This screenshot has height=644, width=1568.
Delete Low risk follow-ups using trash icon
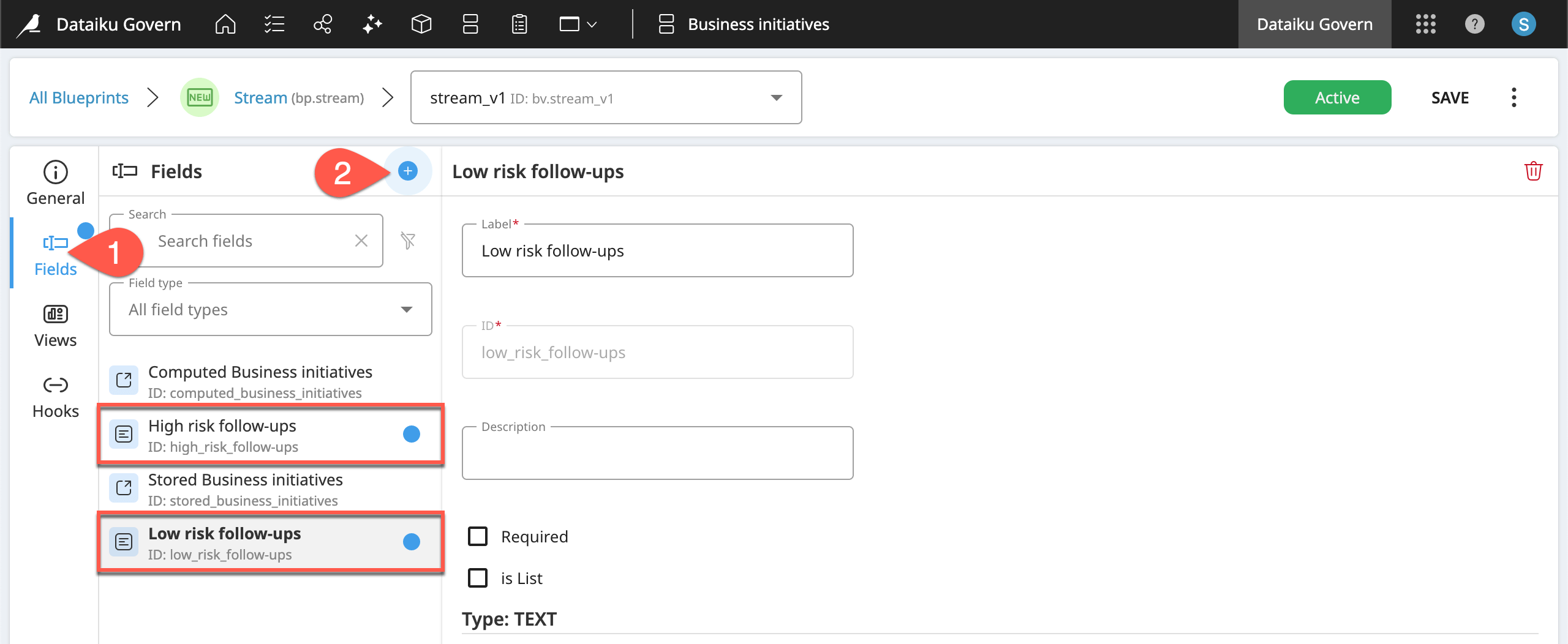(x=1532, y=171)
